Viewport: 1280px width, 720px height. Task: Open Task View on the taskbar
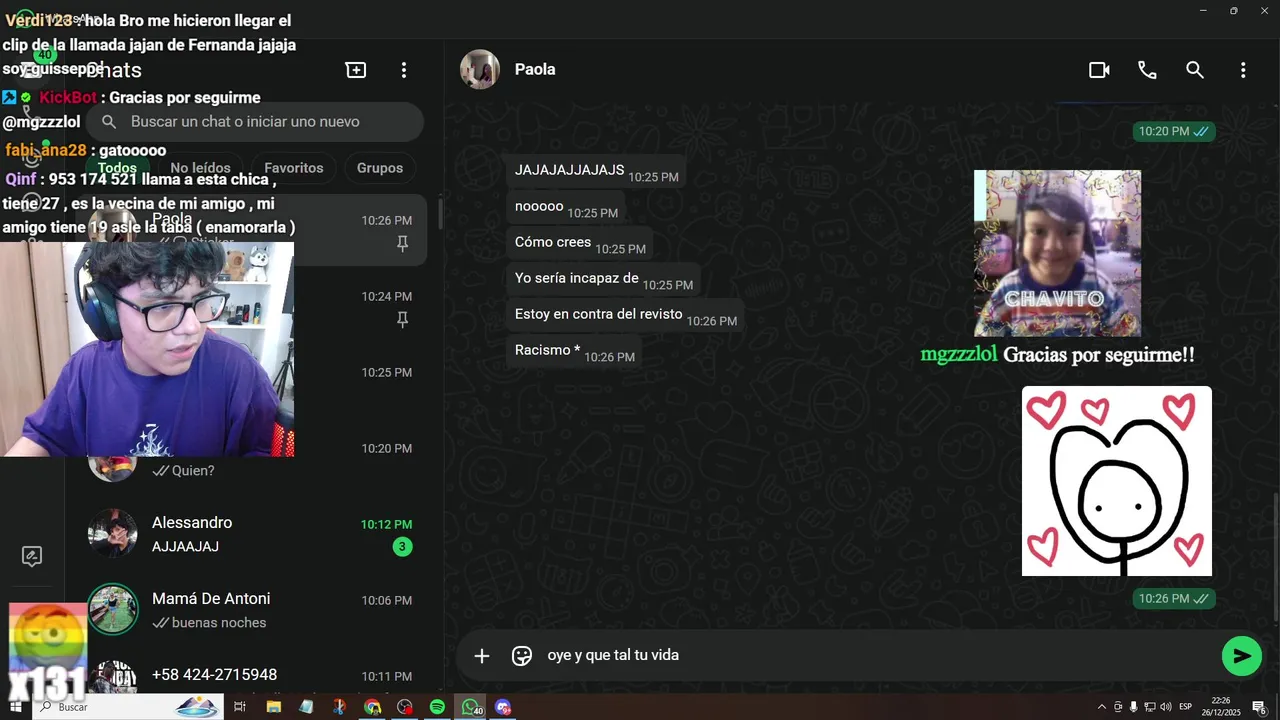240,707
